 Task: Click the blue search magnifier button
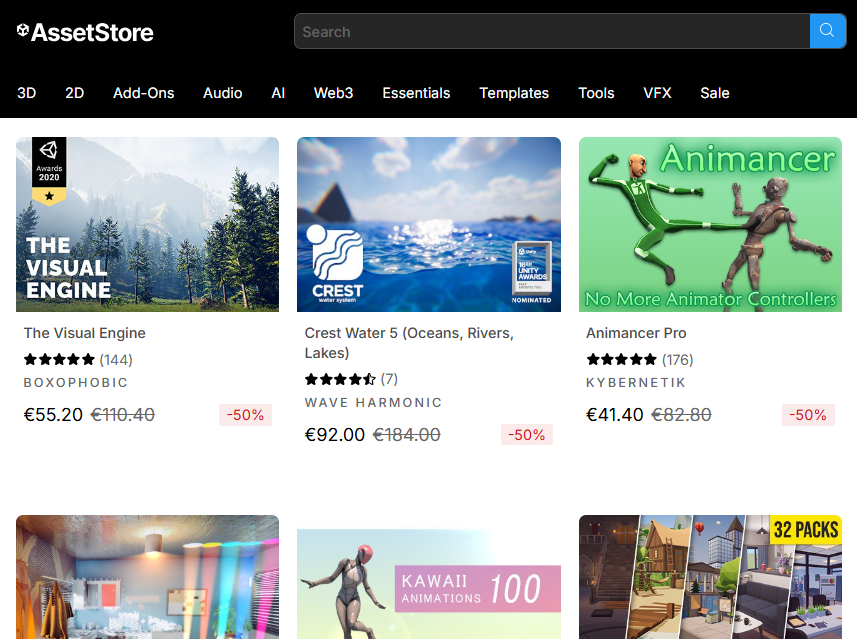pyautogui.click(x=826, y=31)
